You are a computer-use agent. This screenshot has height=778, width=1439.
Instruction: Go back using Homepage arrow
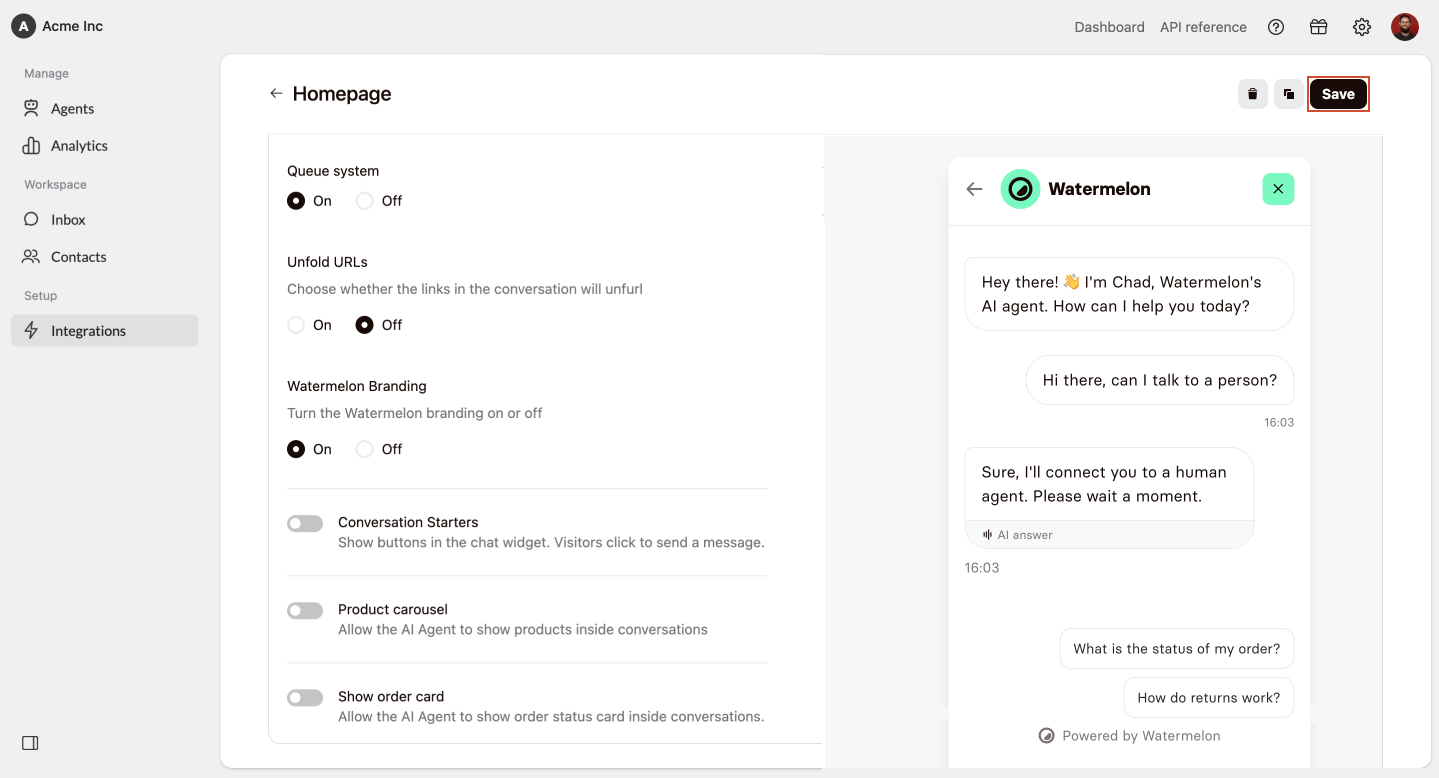point(276,94)
